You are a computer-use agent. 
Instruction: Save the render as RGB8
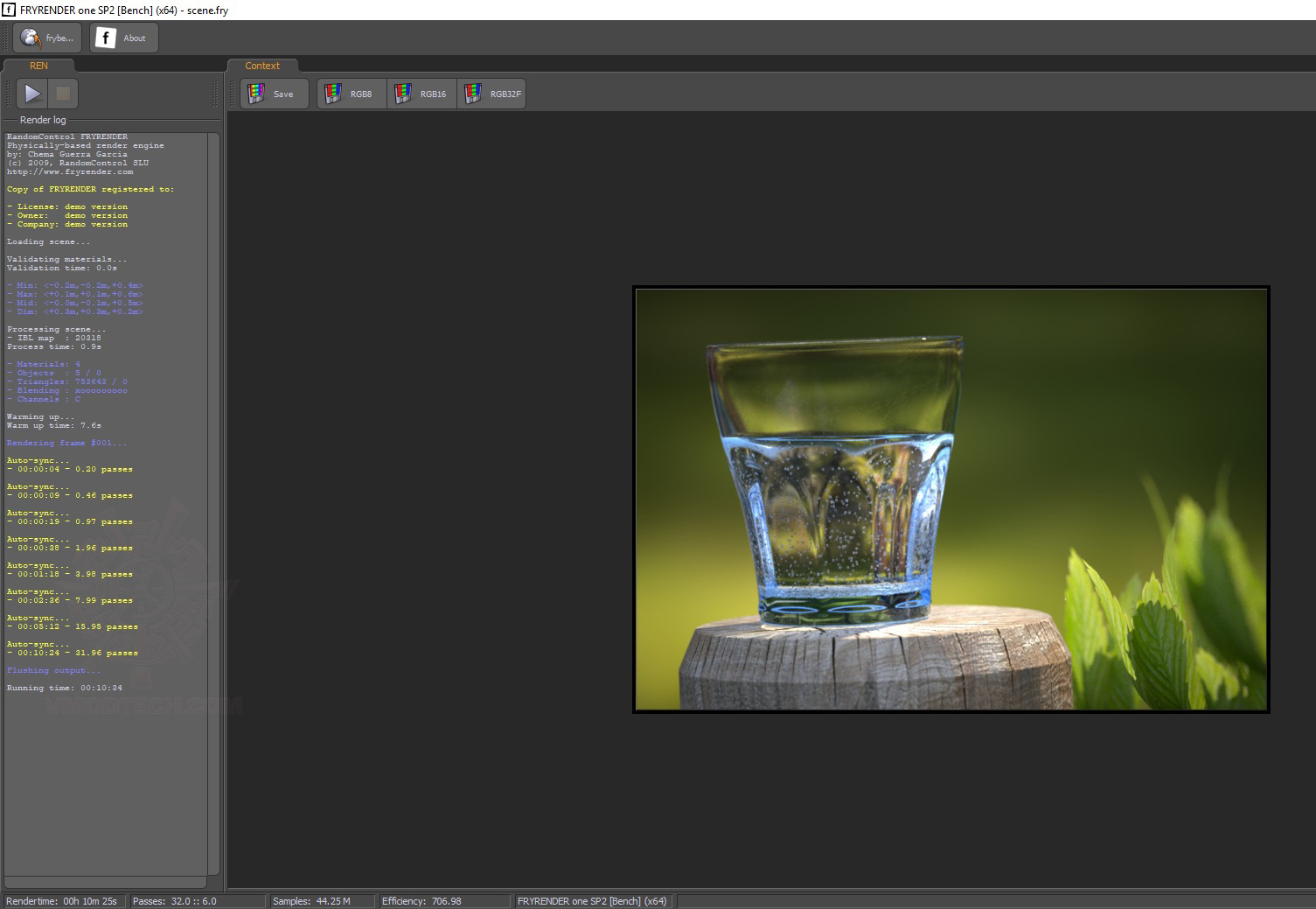352,94
